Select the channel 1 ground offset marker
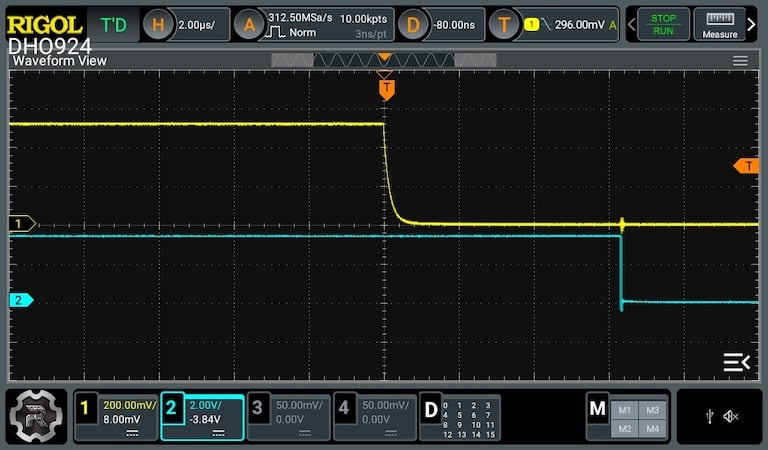 tap(22, 224)
